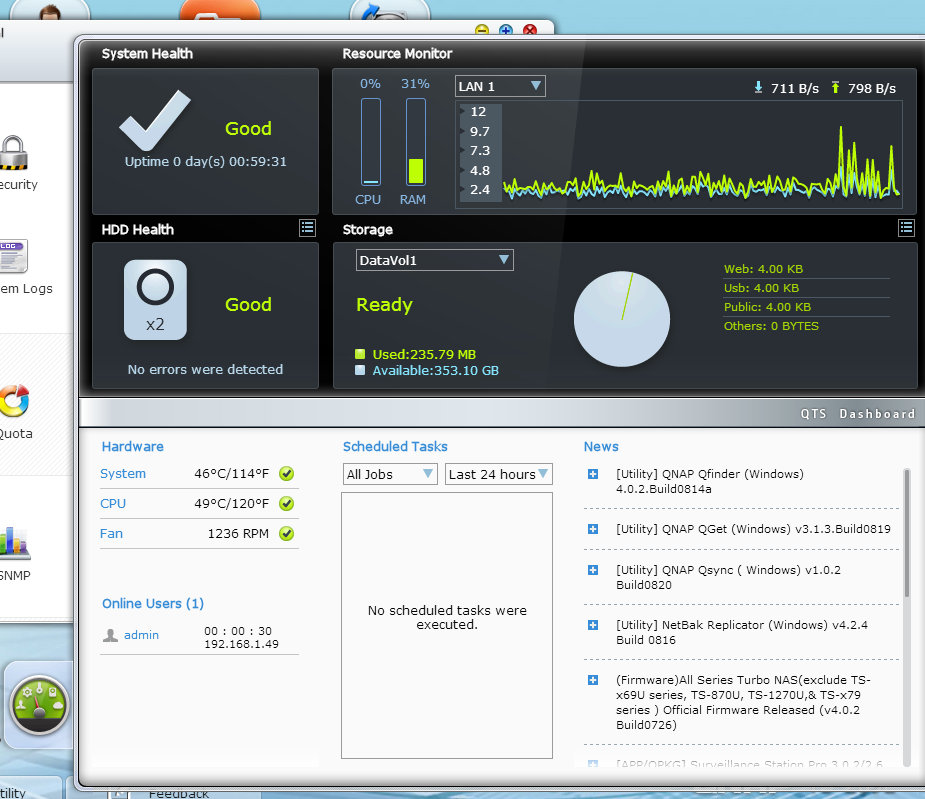Click the LAN traffic graph

pos(678,155)
